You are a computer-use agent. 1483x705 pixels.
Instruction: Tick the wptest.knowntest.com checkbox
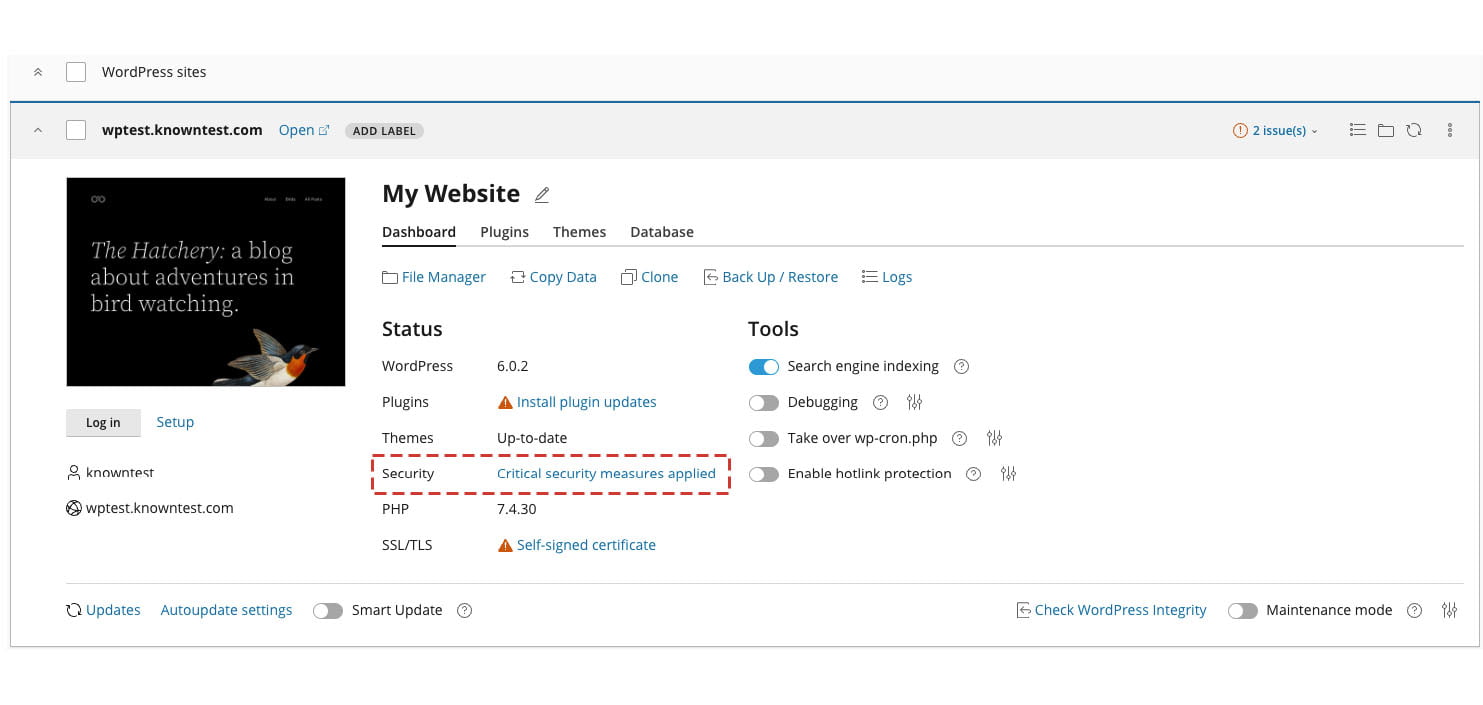76,130
